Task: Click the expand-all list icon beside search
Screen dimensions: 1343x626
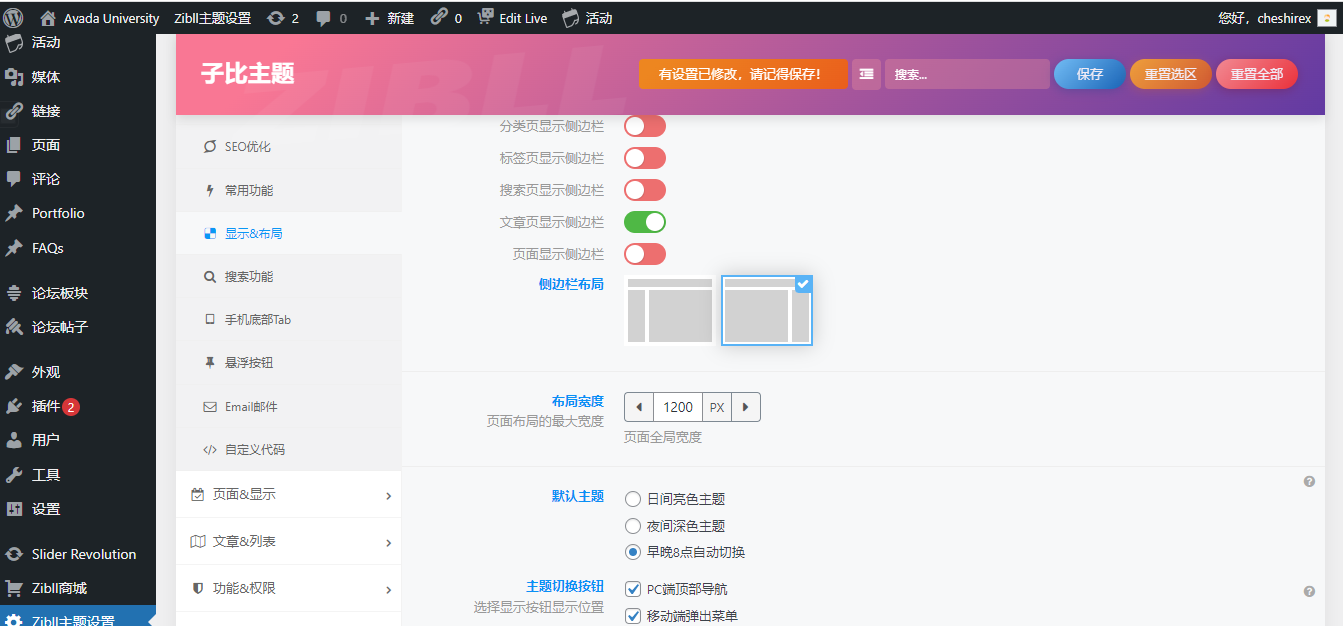Action: click(x=866, y=74)
